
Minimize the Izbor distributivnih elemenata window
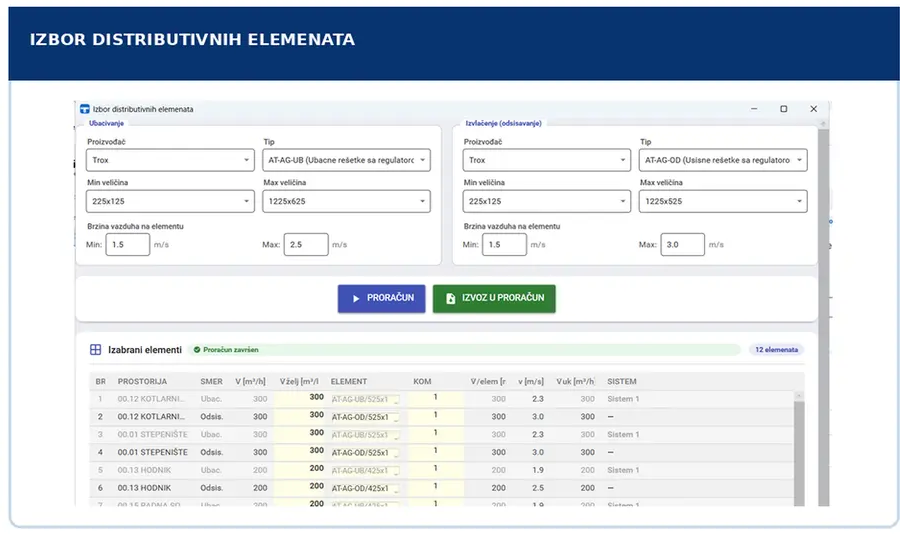[x=754, y=109]
